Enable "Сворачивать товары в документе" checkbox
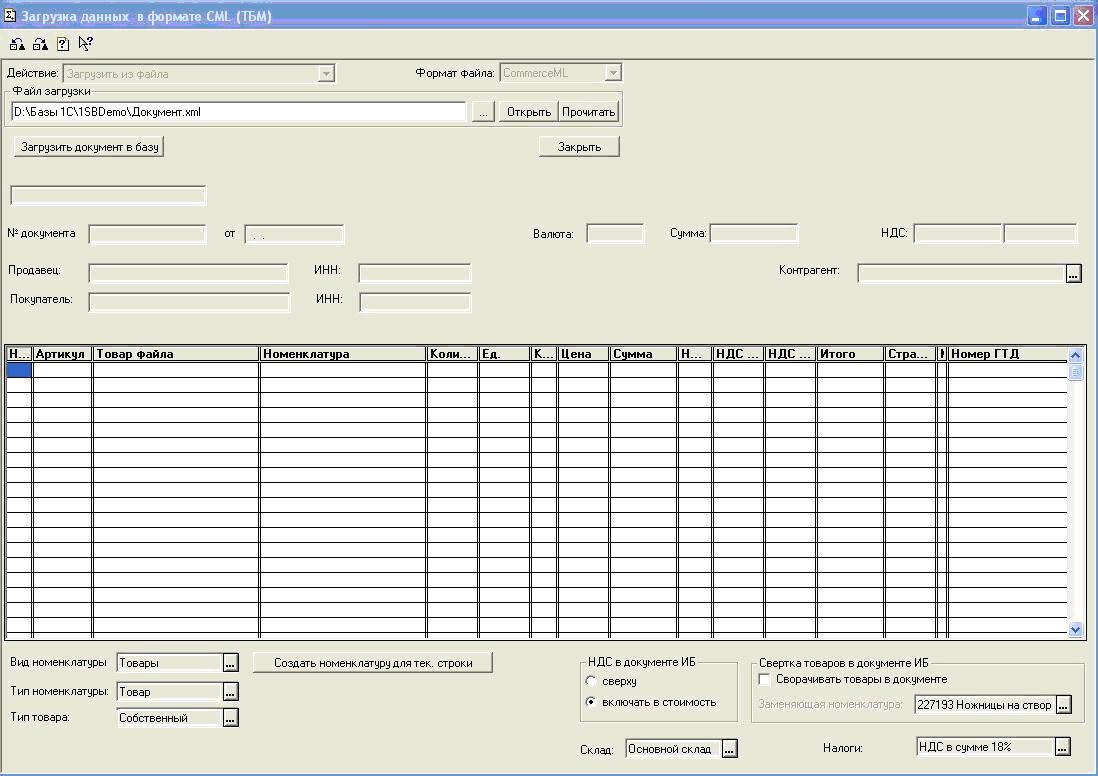The image size is (1098, 776). pyautogui.click(x=765, y=680)
